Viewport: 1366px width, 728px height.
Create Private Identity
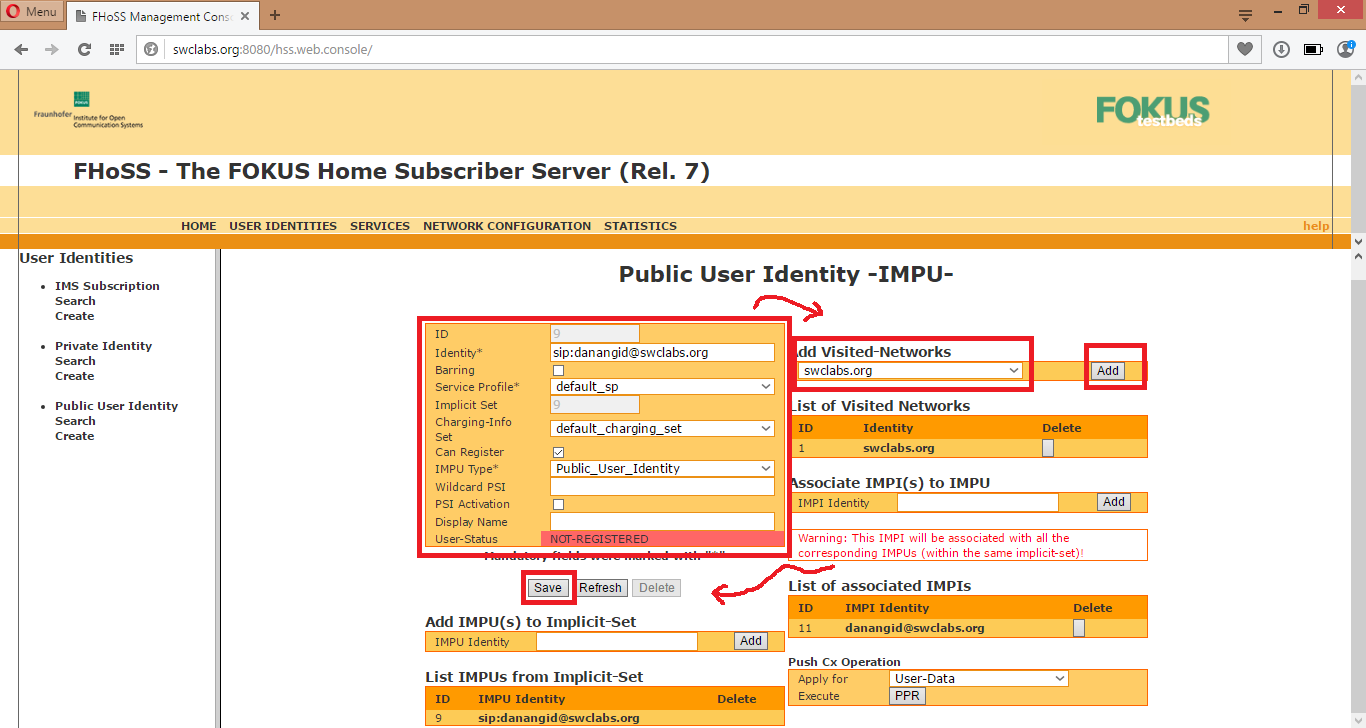[74, 376]
